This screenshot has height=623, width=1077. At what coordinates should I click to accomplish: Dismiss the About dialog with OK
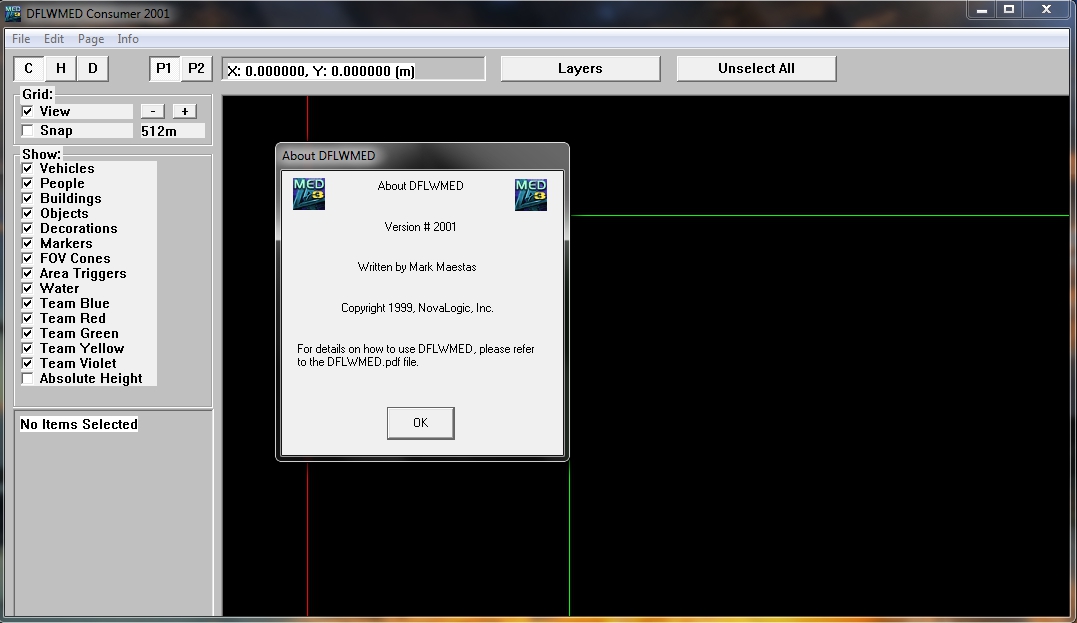420,423
